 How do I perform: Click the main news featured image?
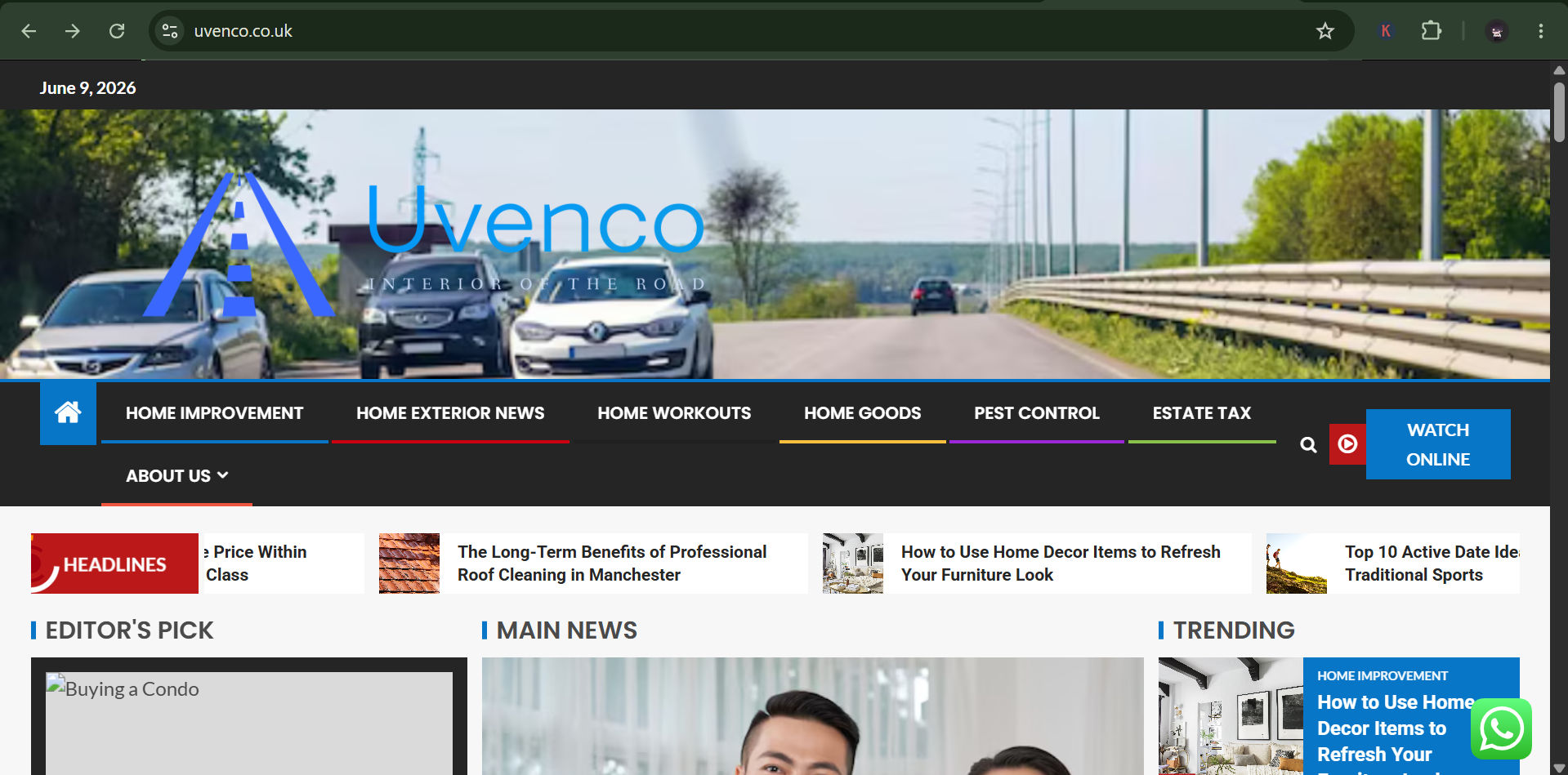[813, 716]
